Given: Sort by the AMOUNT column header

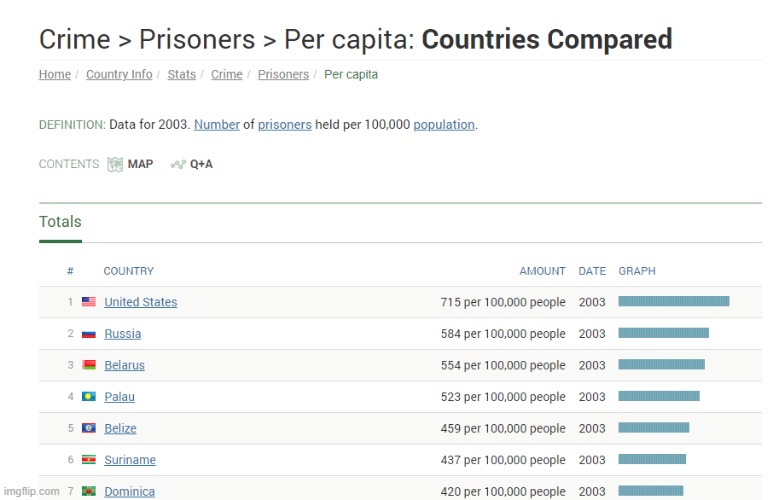Looking at the screenshot, I should 542,271.
